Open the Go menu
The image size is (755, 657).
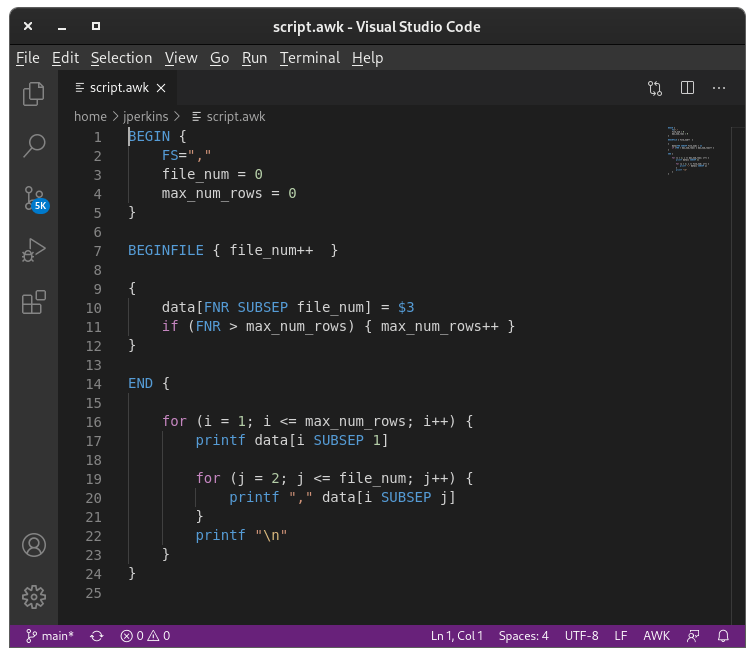[x=220, y=58]
